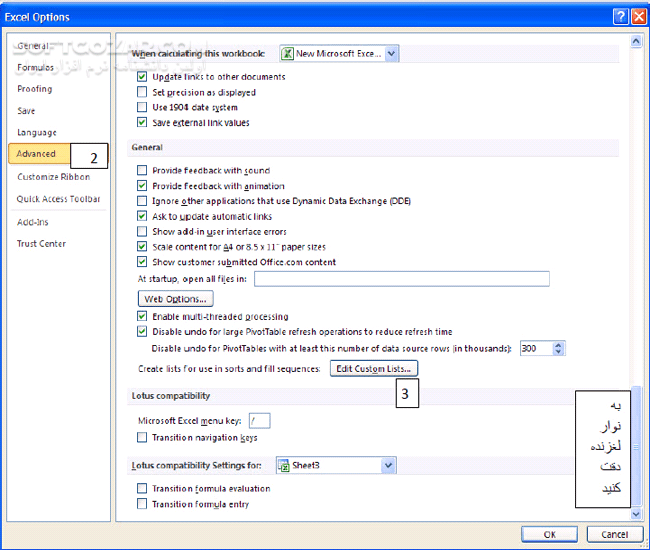
Task: Enable Show add-in user interface errors
Action: (x=142, y=231)
